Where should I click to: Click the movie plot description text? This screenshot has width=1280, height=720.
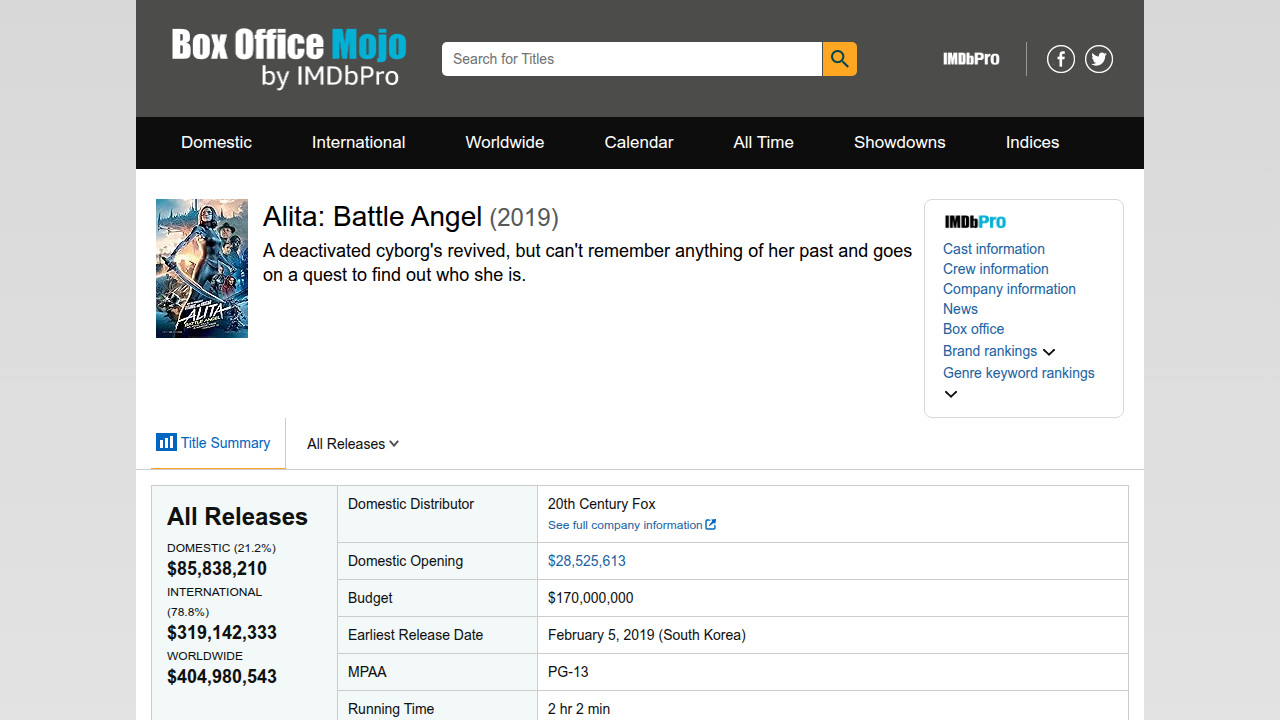coord(588,263)
